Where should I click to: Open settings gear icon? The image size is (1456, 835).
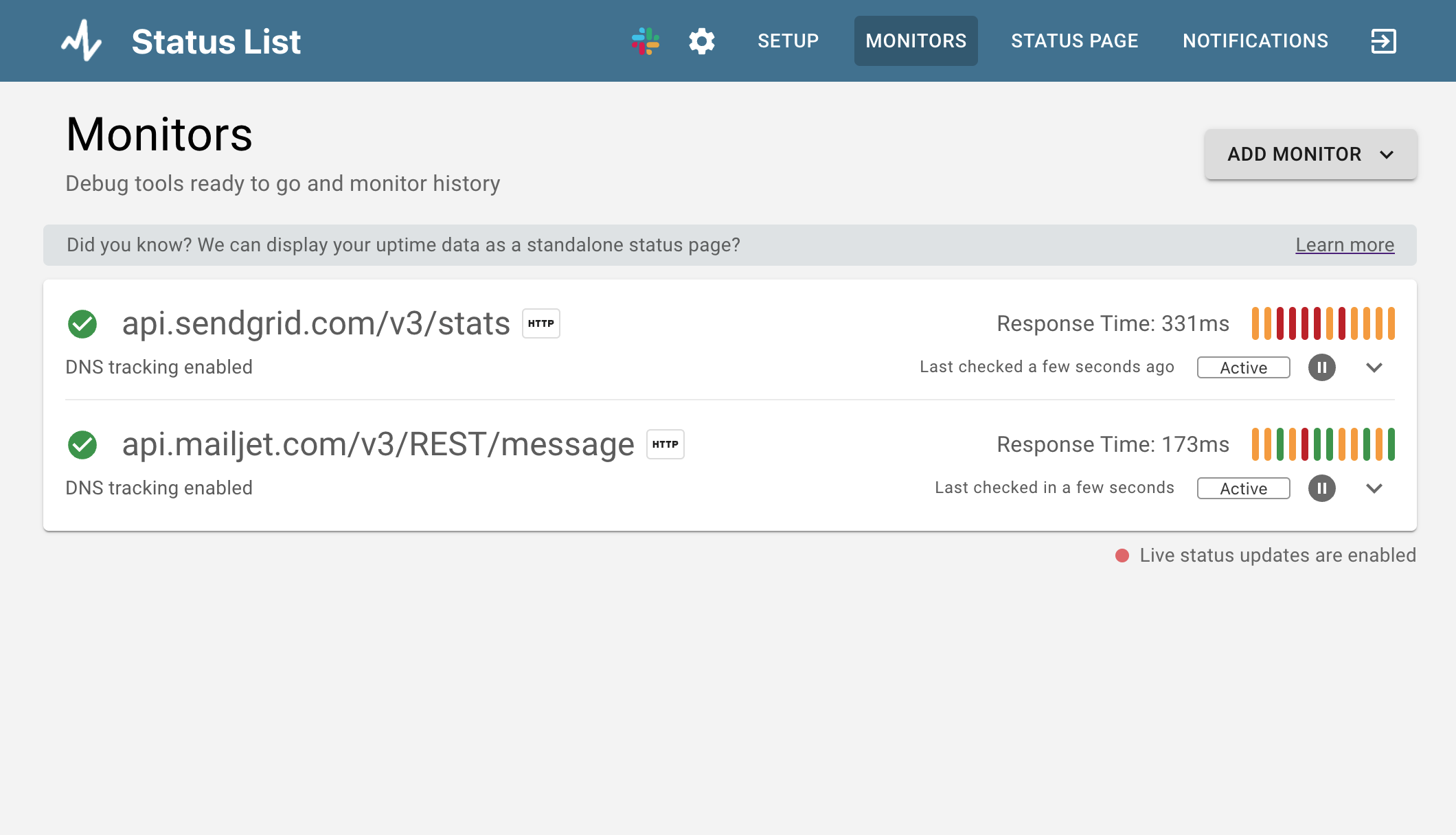point(702,41)
